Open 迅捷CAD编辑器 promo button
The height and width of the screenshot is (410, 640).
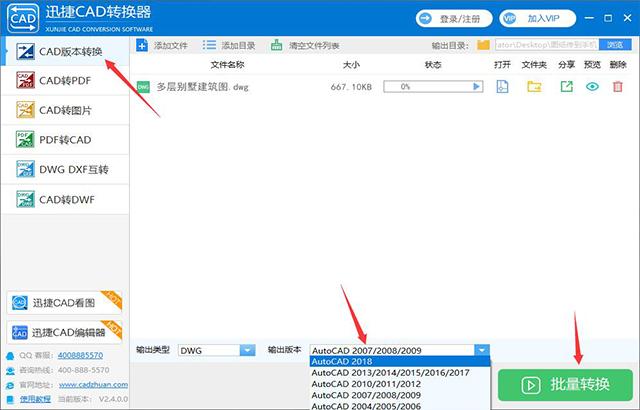(x=64, y=332)
